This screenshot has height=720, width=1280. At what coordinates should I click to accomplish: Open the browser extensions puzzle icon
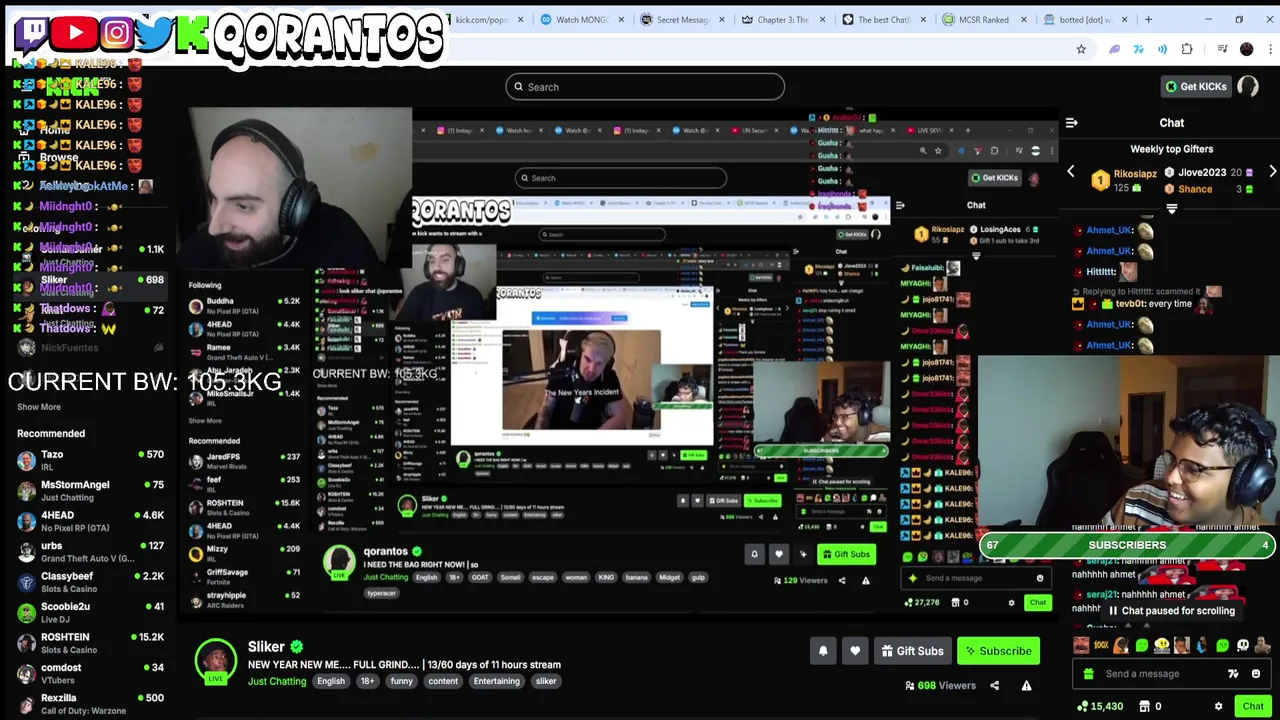[x=1187, y=49]
